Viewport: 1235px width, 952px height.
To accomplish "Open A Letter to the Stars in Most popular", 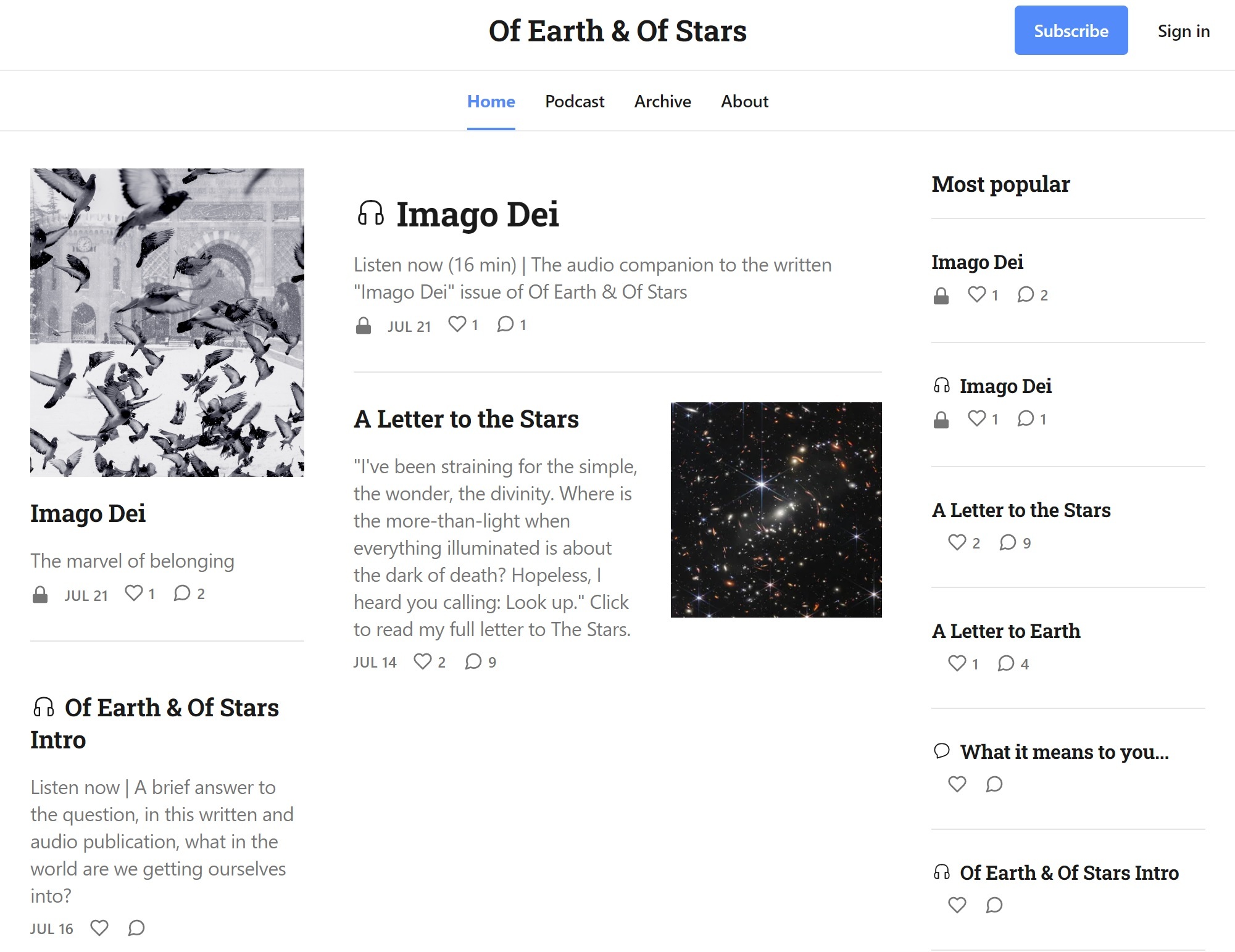I will (1021, 510).
